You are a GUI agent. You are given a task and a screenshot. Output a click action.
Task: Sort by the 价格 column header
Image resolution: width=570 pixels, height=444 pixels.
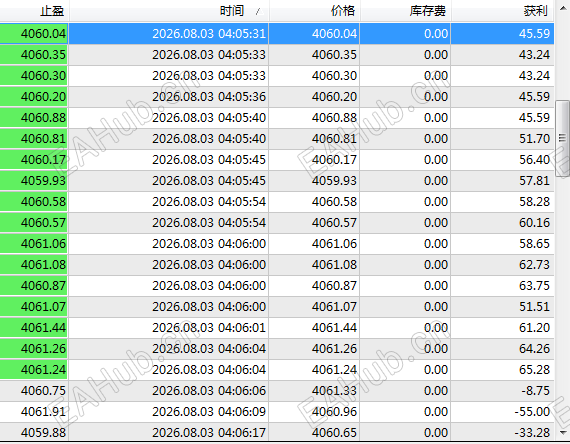click(314, 11)
